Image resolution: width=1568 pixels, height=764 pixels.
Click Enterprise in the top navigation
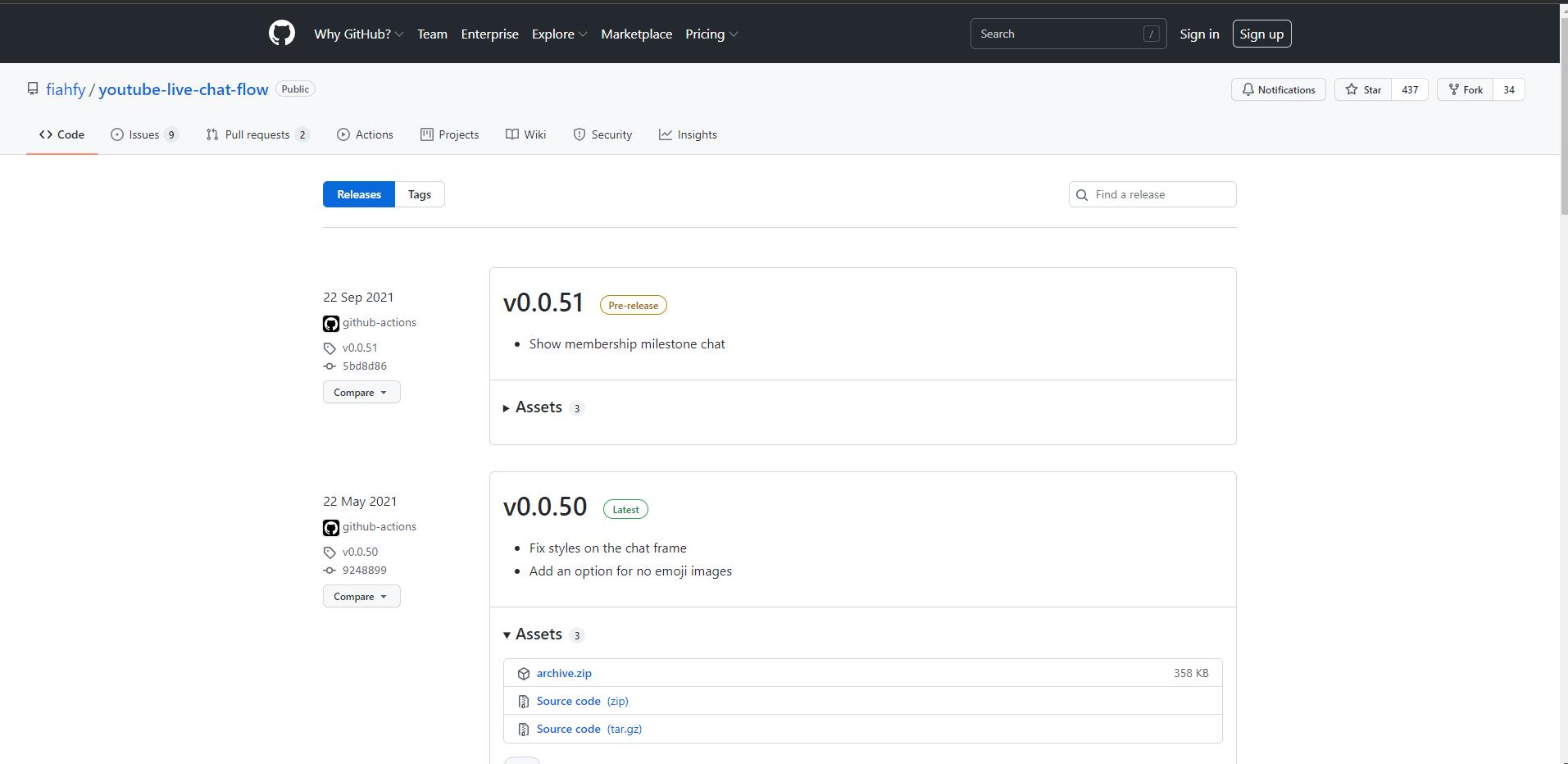click(489, 34)
